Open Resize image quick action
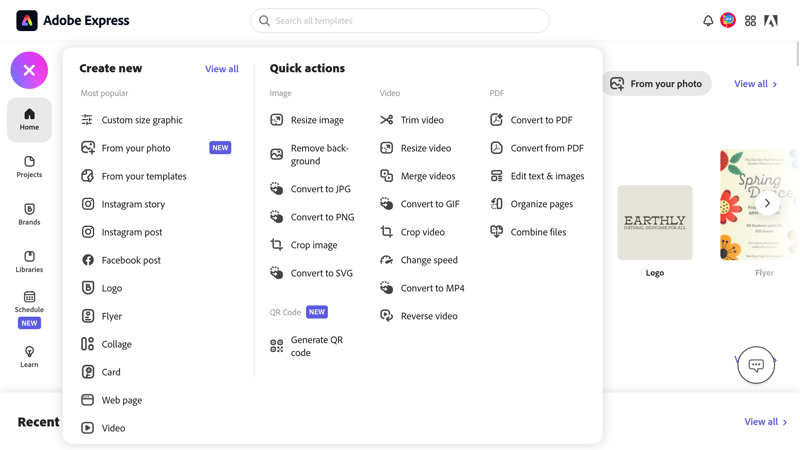Screen dimensions: 800x450 (307, 120)
